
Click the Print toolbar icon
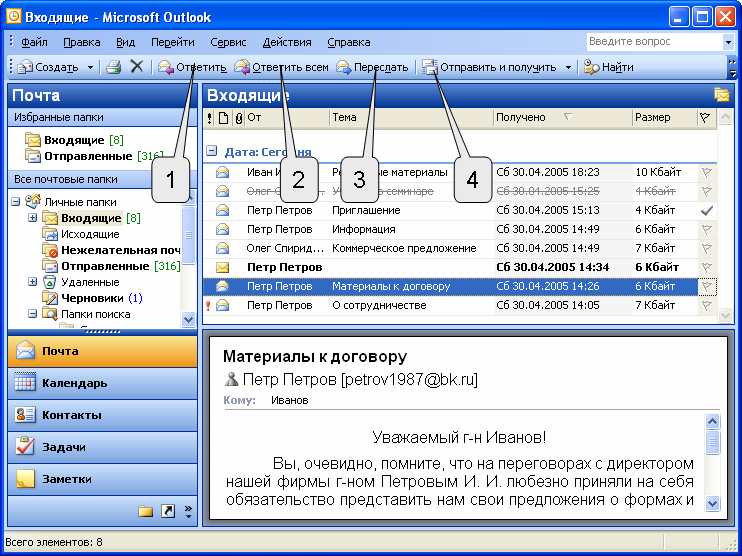(x=114, y=67)
